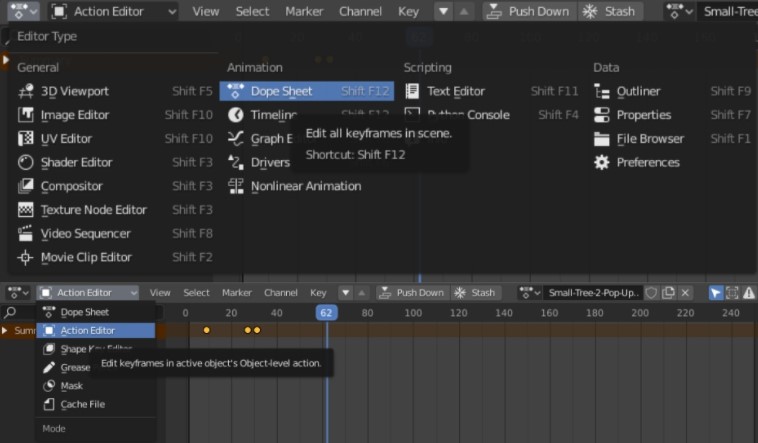Select the UV Editor entry
Image resolution: width=758 pixels, height=443 pixels.
(66, 139)
